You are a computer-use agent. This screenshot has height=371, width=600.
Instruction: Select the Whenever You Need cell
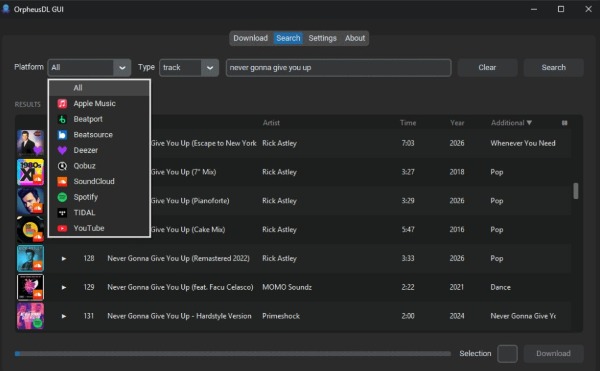(523, 143)
